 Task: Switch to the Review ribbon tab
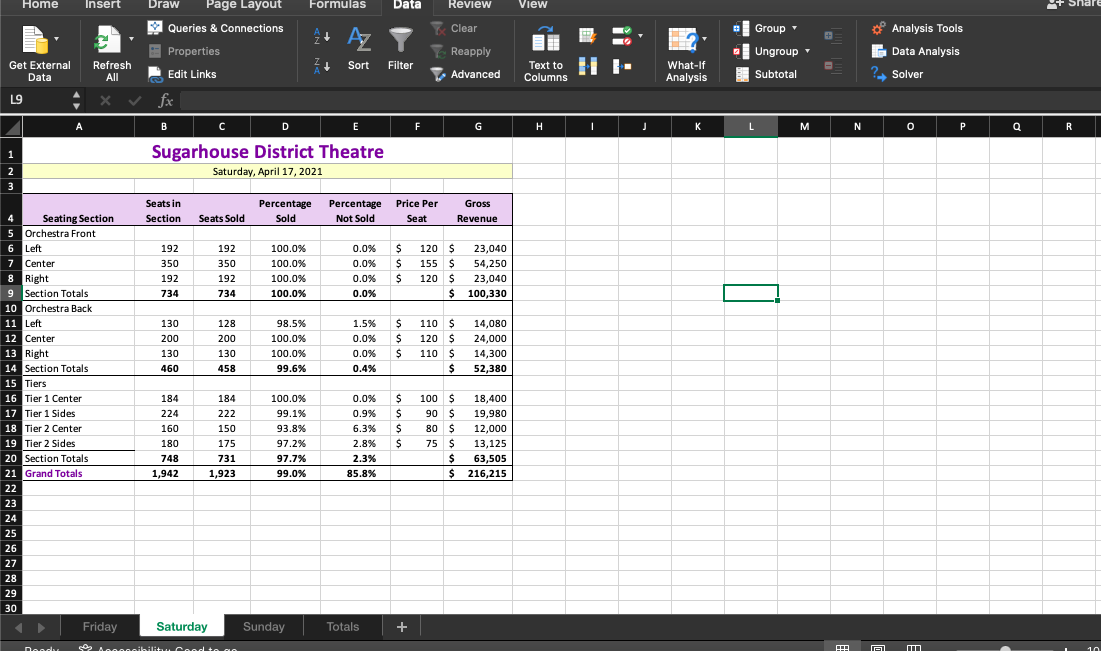pyautogui.click(x=470, y=5)
